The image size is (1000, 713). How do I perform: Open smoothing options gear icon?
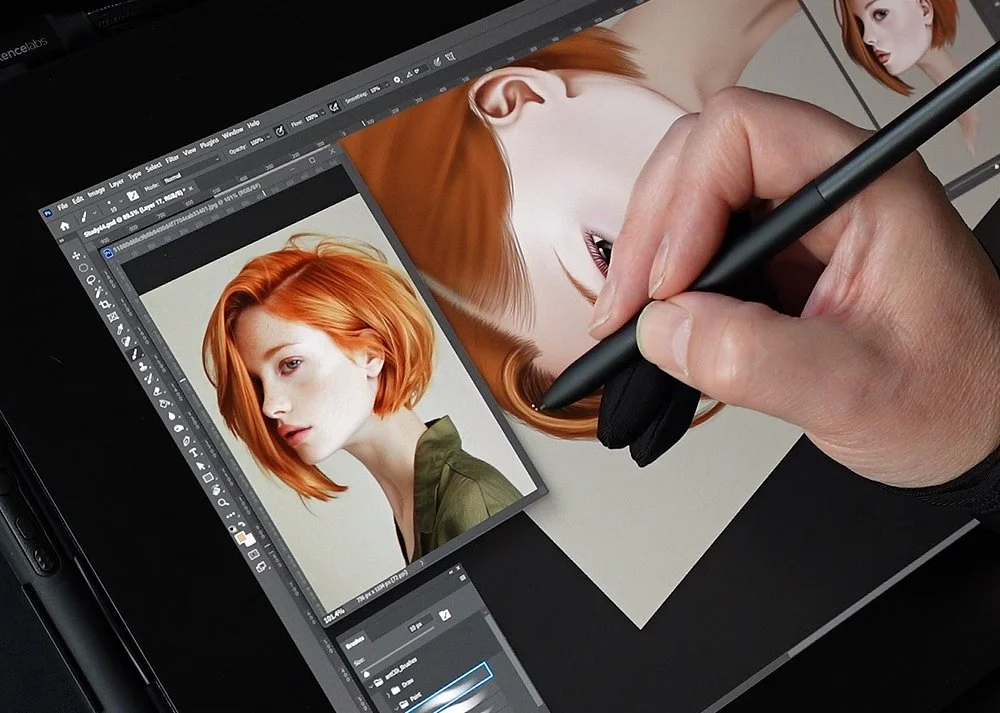coord(397,80)
